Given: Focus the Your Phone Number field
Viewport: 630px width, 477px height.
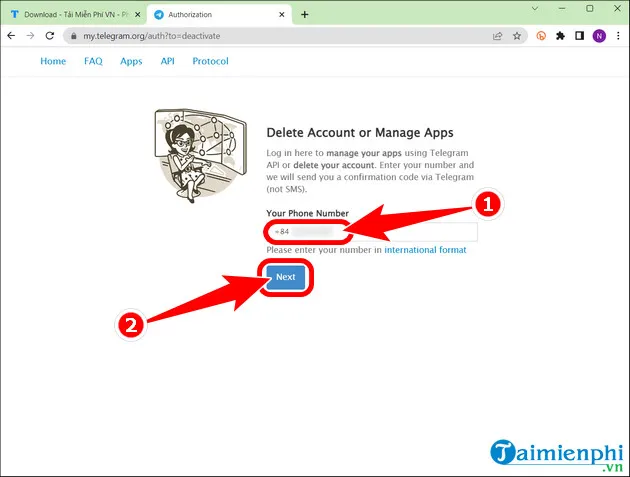Looking at the screenshot, I should (372, 231).
